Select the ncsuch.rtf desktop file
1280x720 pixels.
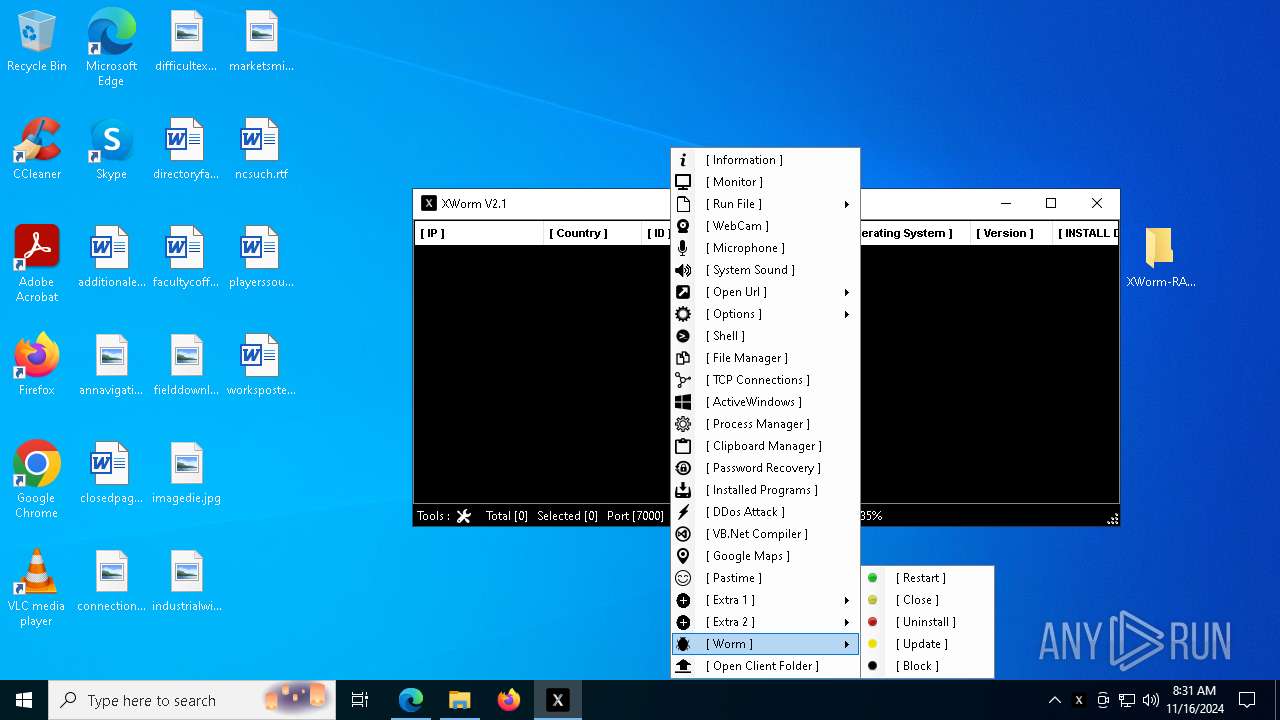(x=261, y=149)
